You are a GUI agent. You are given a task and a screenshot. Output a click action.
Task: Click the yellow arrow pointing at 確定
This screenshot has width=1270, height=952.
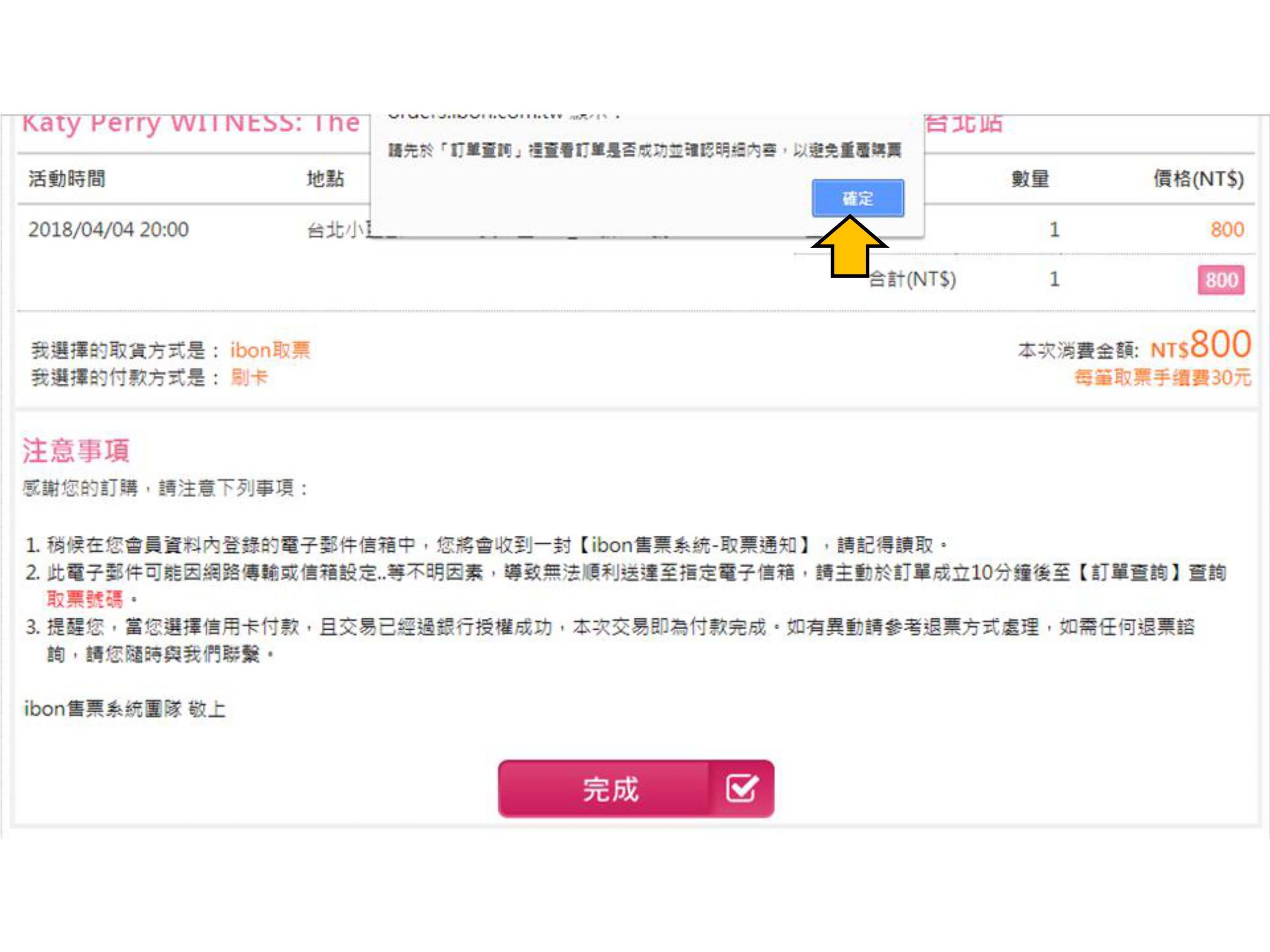(850, 247)
